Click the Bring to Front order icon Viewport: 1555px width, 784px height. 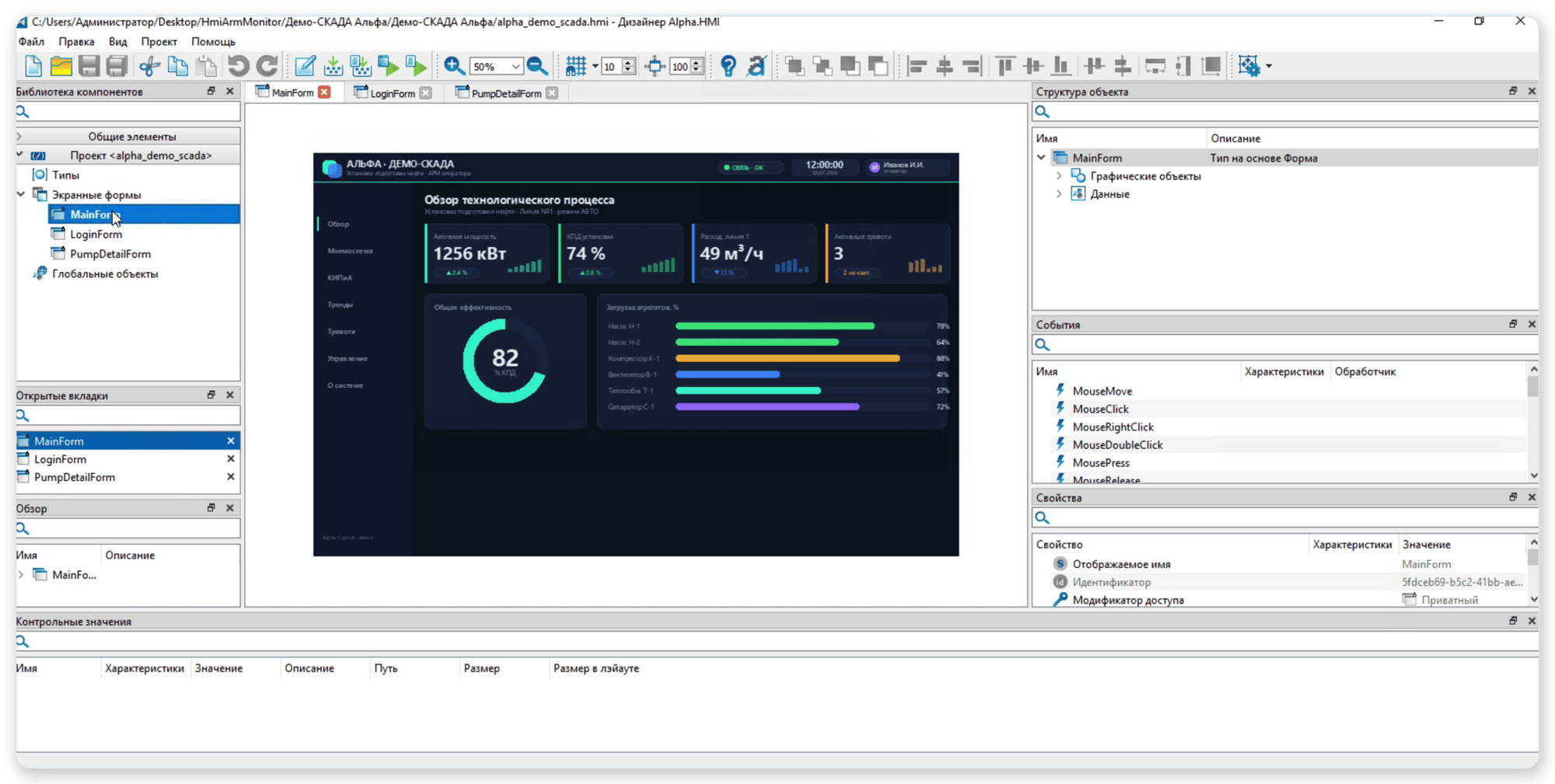pyautogui.click(x=795, y=66)
